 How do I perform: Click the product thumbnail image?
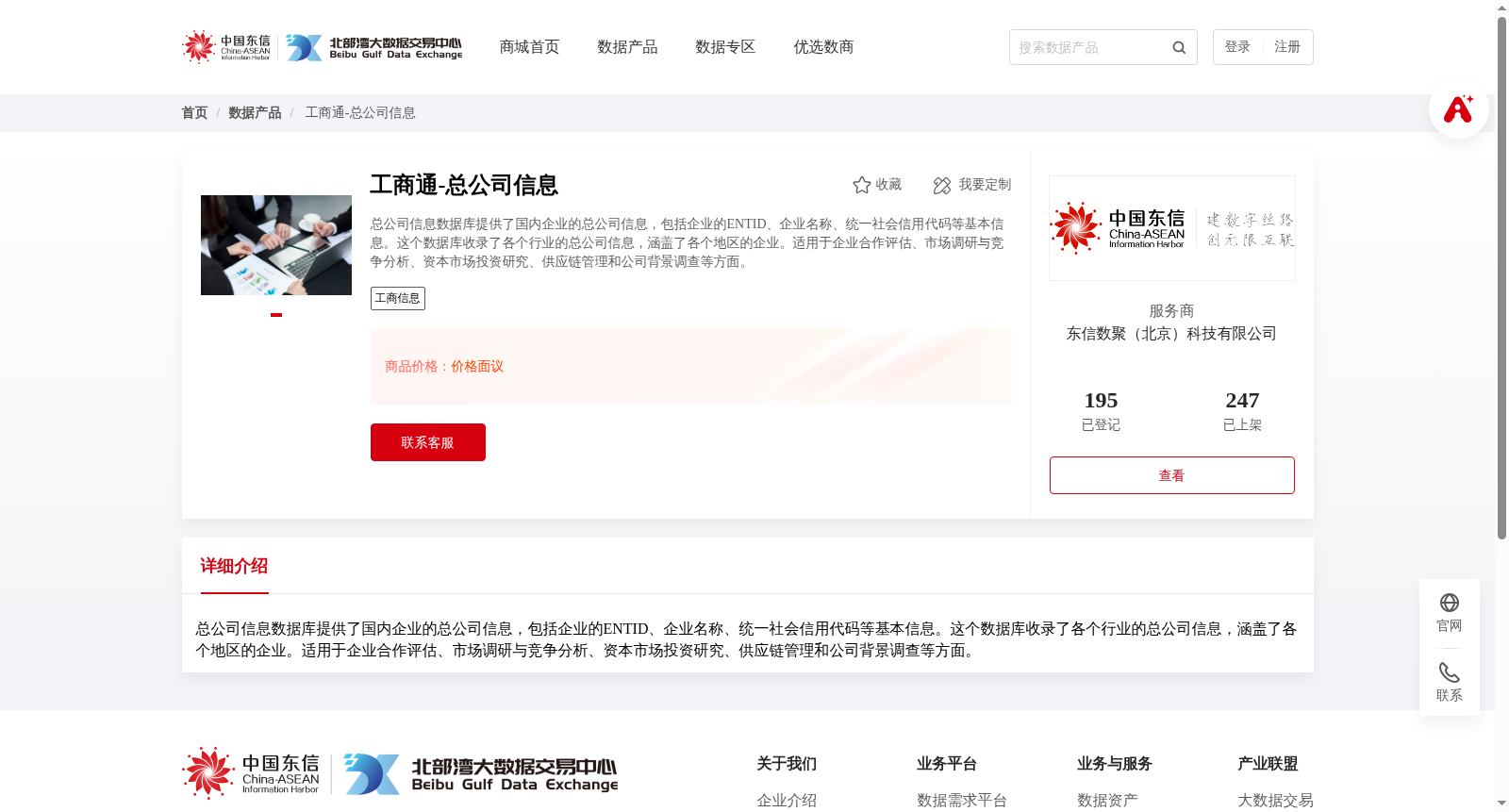276,245
